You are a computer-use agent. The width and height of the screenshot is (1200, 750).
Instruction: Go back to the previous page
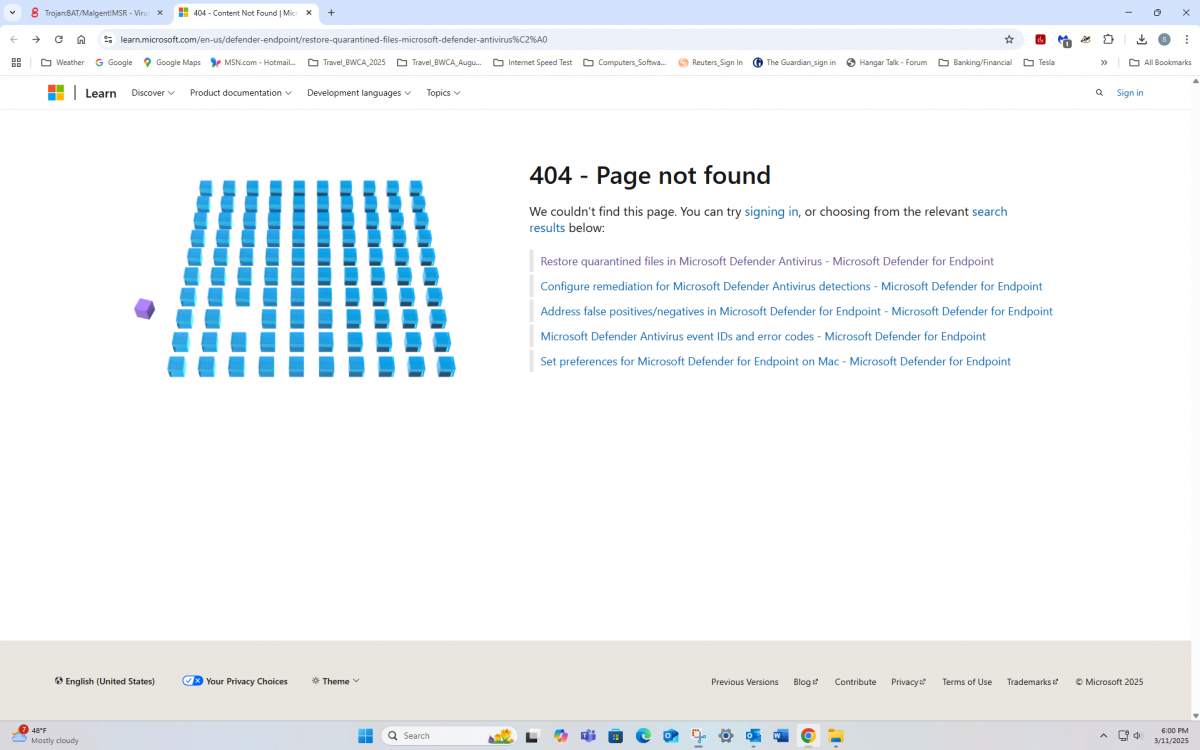coord(14,39)
